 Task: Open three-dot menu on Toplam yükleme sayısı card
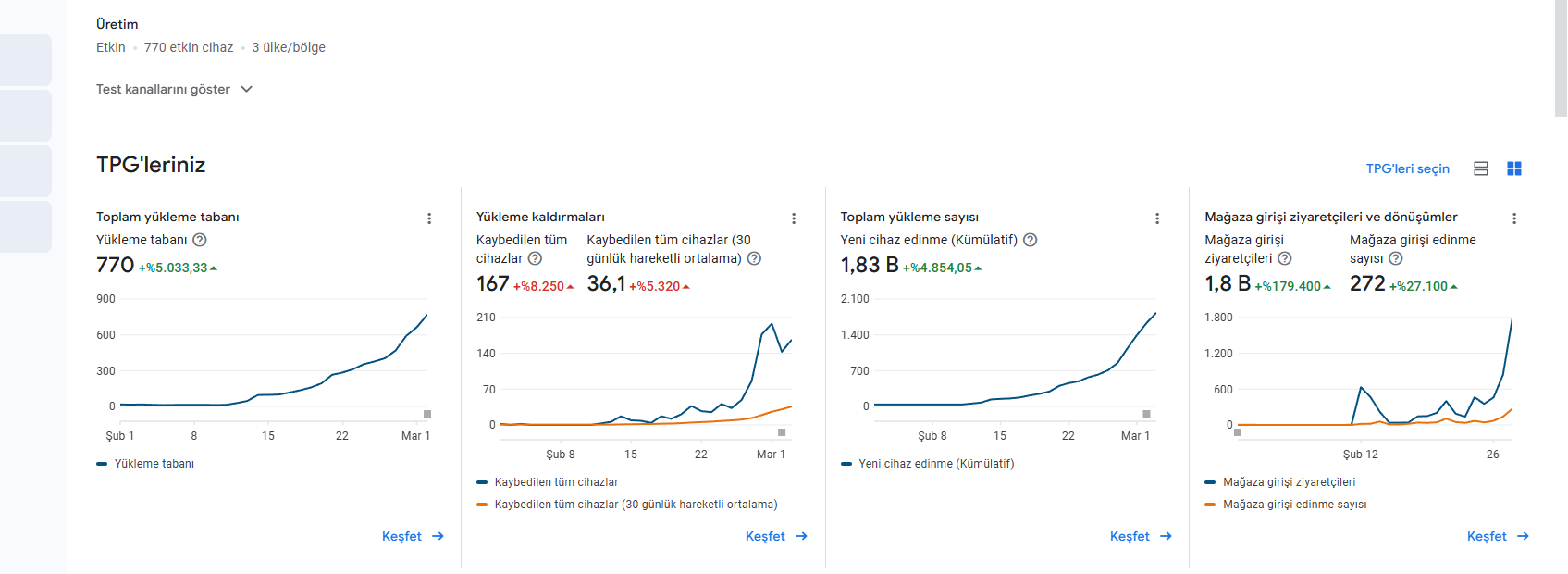click(1157, 218)
